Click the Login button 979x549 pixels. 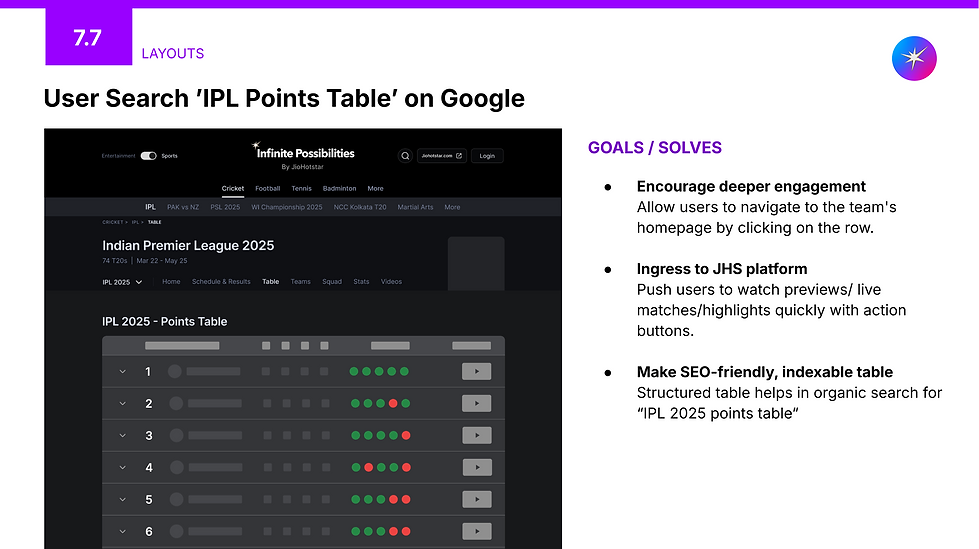[x=487, y=156]
